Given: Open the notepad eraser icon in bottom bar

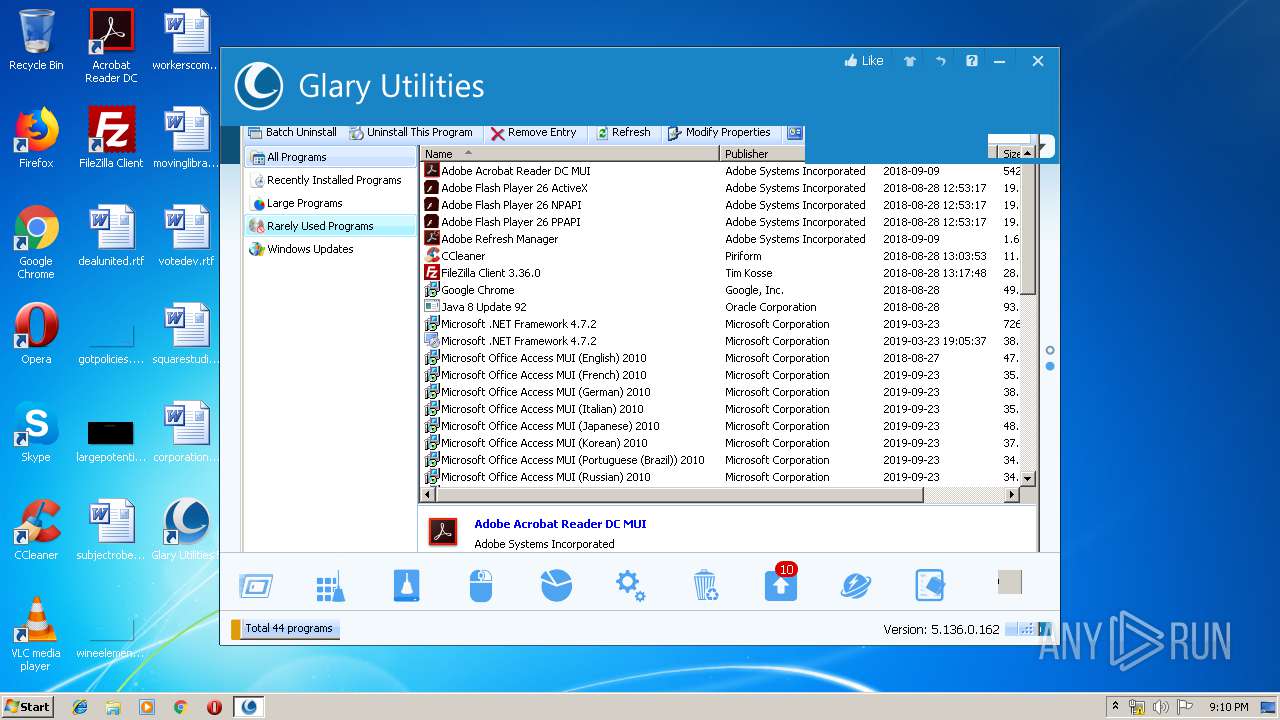Looking at the screenshot, I should (x=930, y=586).
